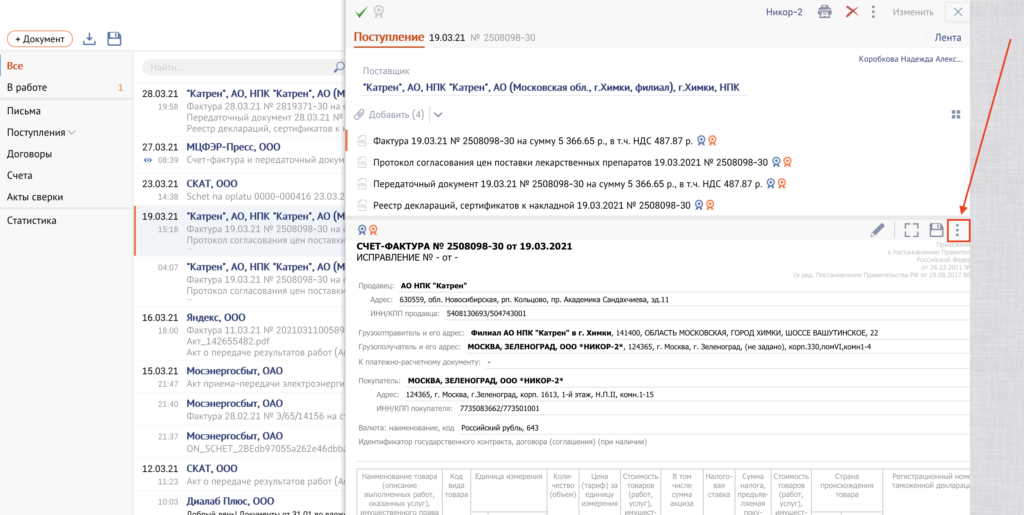Expand the Поступления folder chevron
Screen dimensions: 1024x515
(x=73, y=132)
